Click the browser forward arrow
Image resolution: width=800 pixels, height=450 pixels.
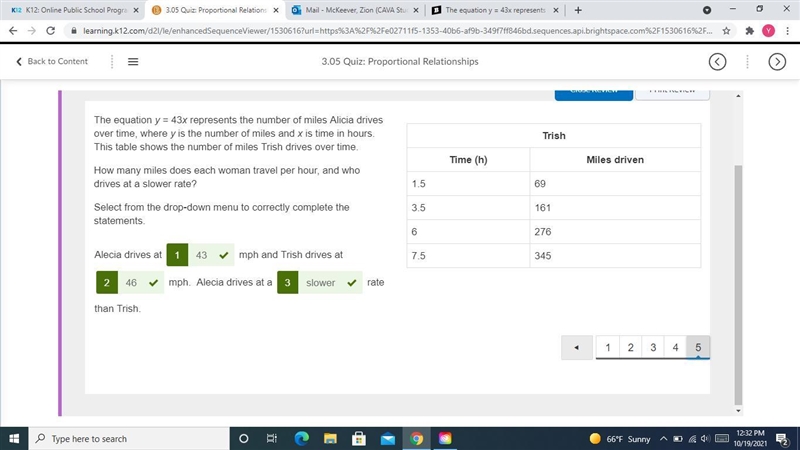(32, 31)
